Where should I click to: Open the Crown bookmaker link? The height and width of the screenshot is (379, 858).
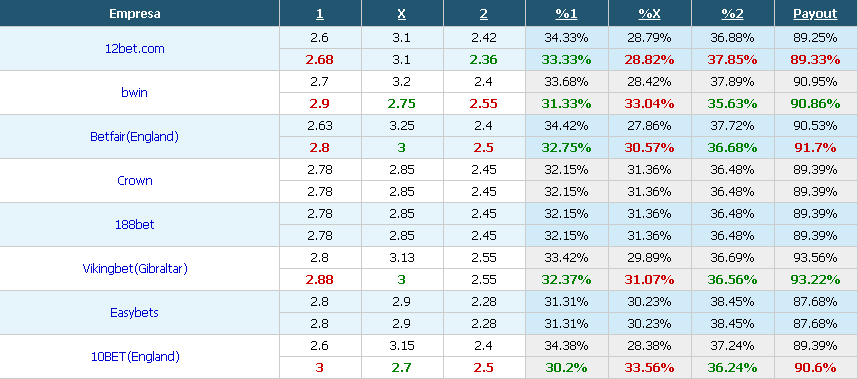(x=135, y=180)
